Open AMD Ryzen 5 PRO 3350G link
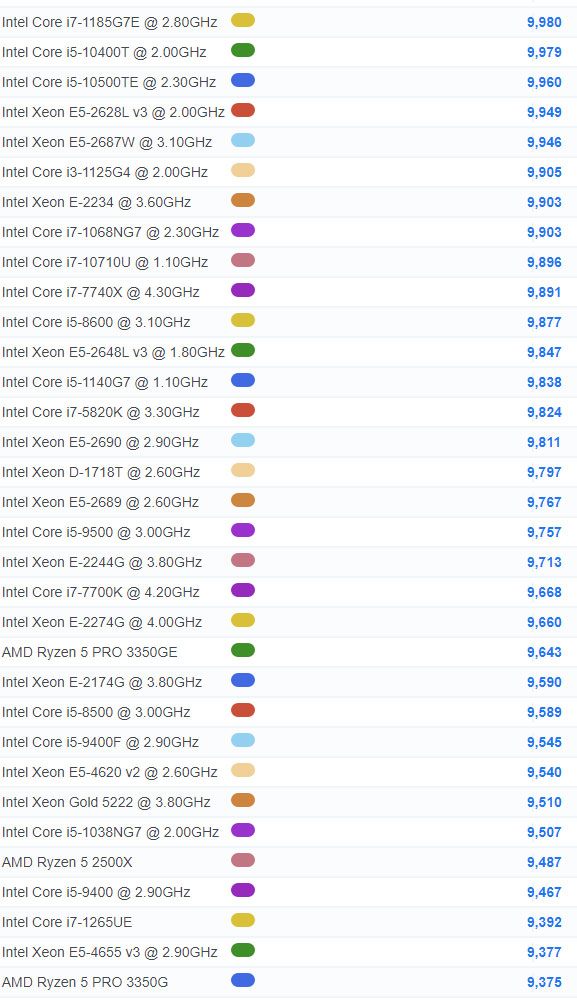Viewport: 577px width, 1000px height. (85, 982)
